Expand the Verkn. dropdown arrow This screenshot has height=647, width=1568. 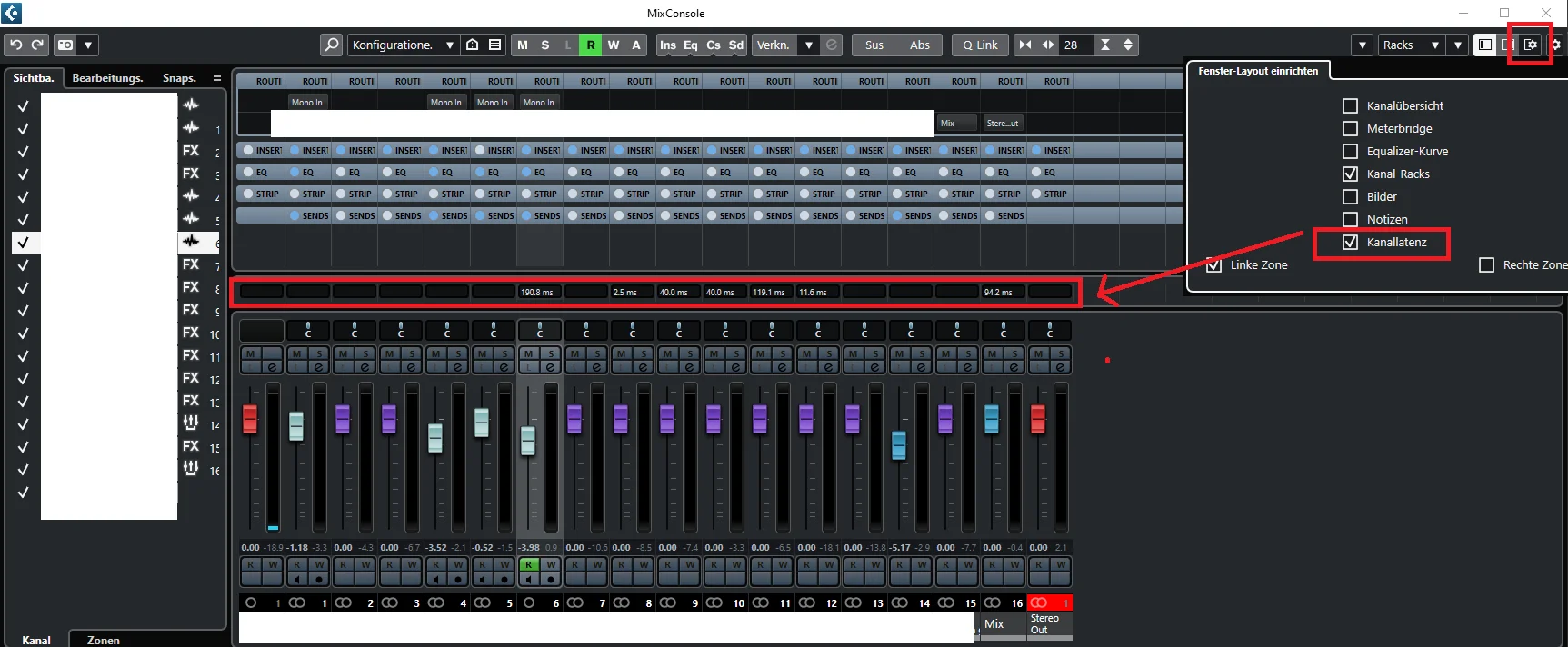click(x=808, y=45)
